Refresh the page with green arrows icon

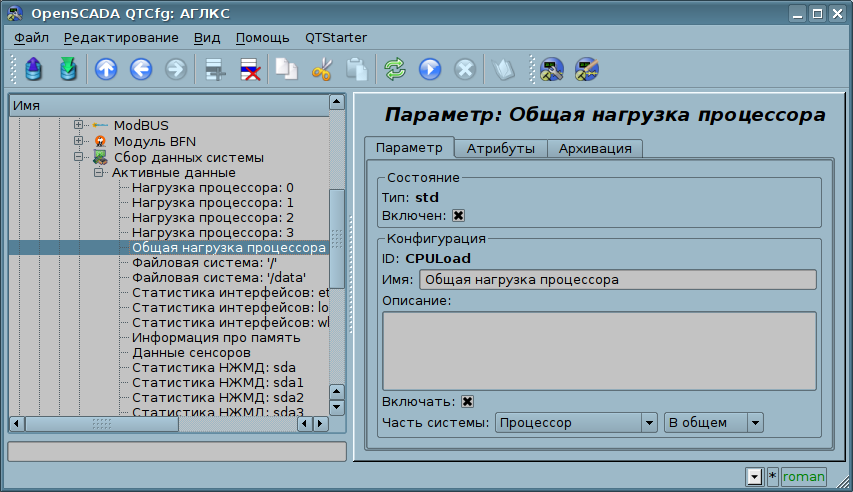(395, 69)
